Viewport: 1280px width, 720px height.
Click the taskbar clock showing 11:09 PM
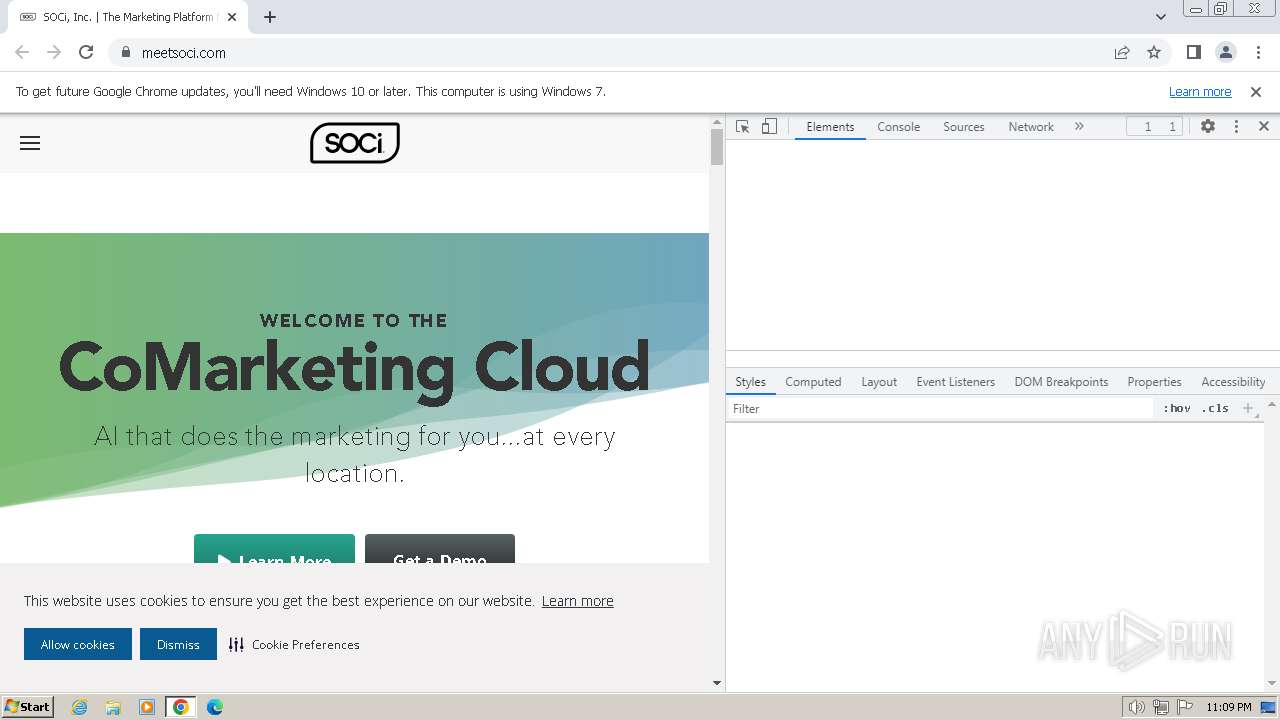point(1229,707)
